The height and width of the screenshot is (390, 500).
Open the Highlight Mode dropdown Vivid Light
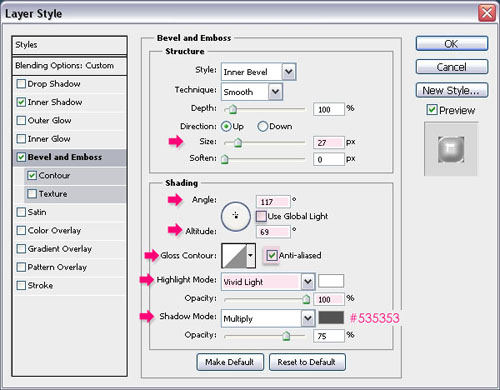pos(268,282)
